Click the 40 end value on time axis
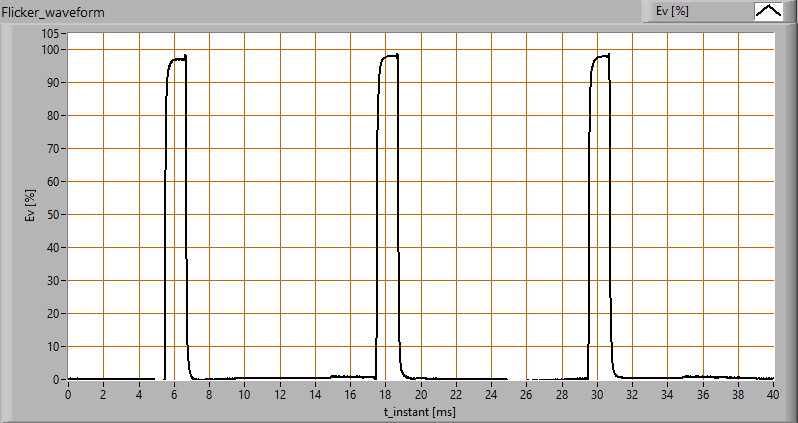Image resolution: width=798 pixels, height=423 pixels. click(x=773, y=395)
